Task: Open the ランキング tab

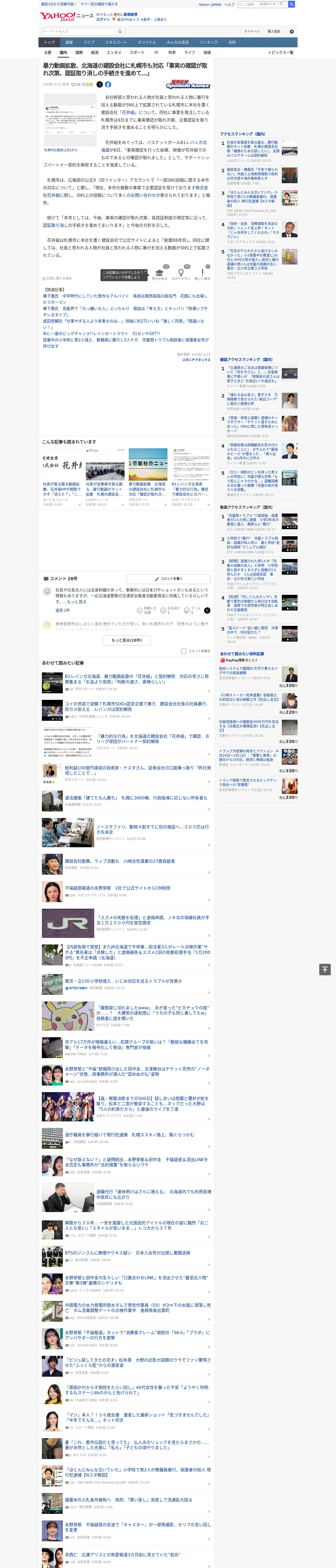Action: pyautogui.click(x=209, y=42)
